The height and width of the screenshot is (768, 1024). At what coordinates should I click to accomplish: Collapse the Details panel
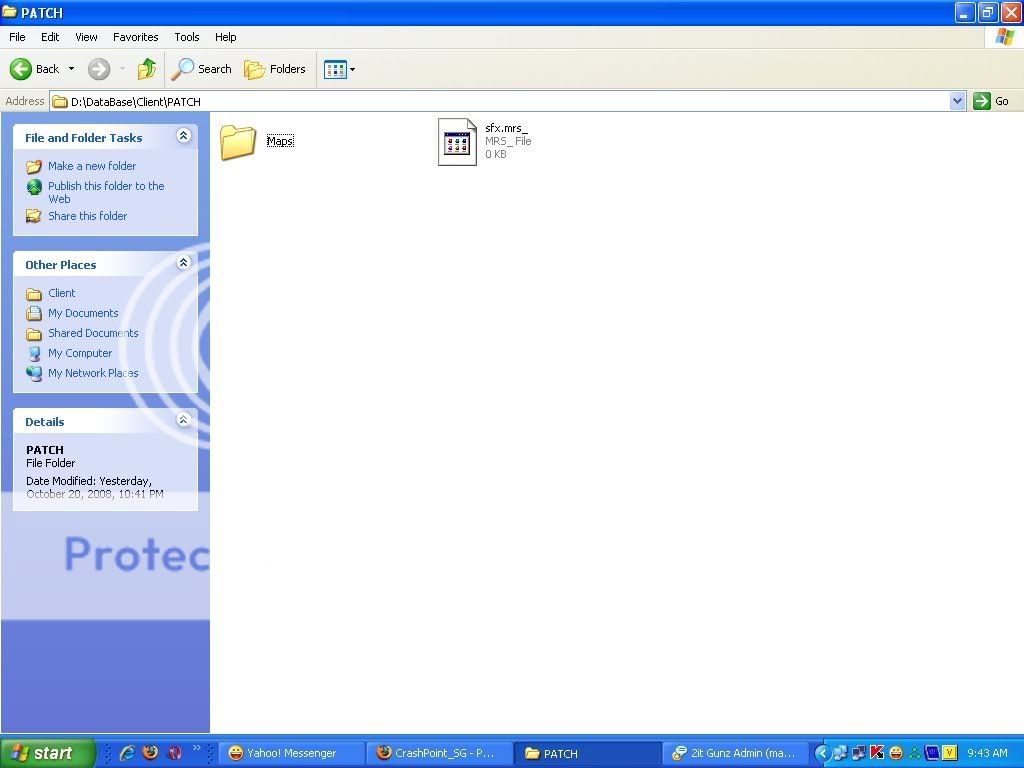pyautogui.click(x=183, y=420)
